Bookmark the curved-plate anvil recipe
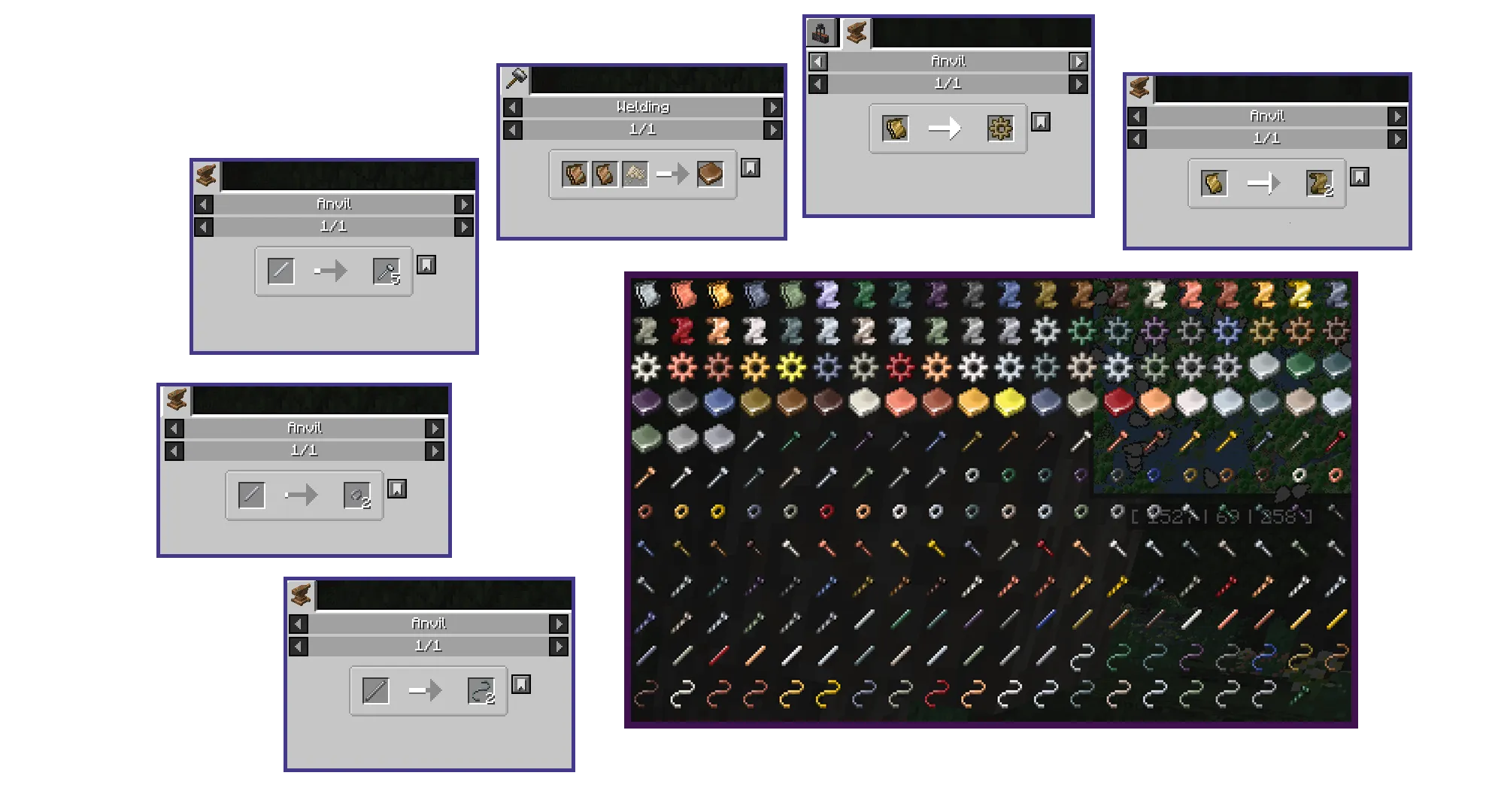 (1359, 177)
